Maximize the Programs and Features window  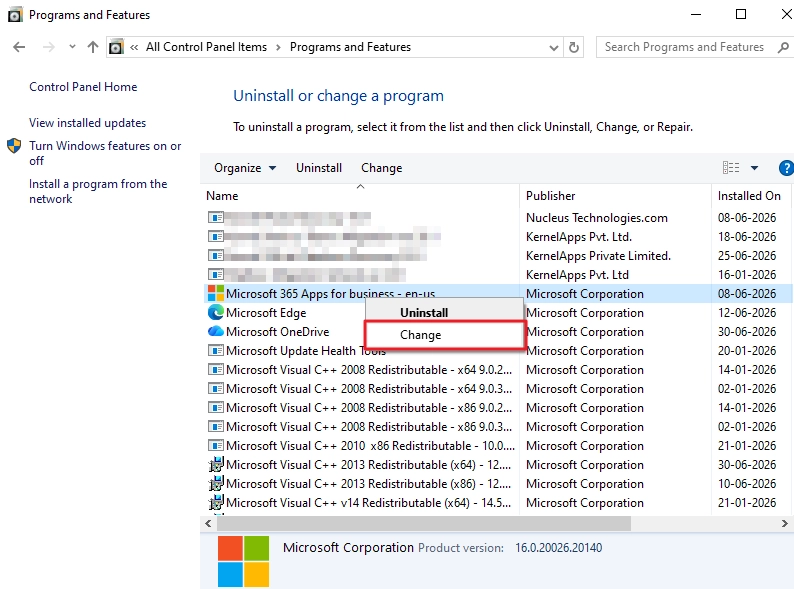pyautogui.click(x=741, y=14)
